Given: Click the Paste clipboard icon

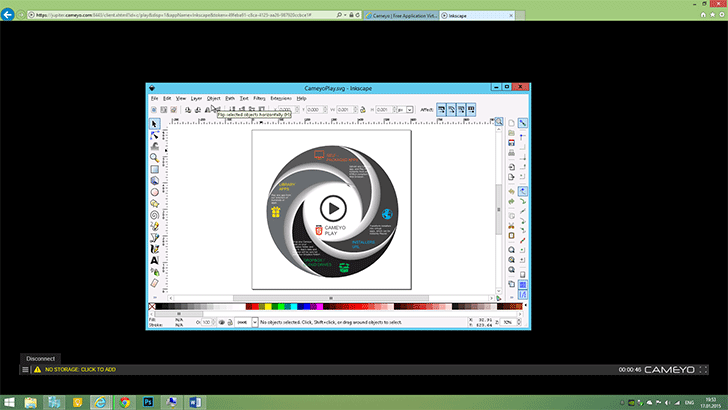Looking at the screenshot, I should tap(511, 235).
